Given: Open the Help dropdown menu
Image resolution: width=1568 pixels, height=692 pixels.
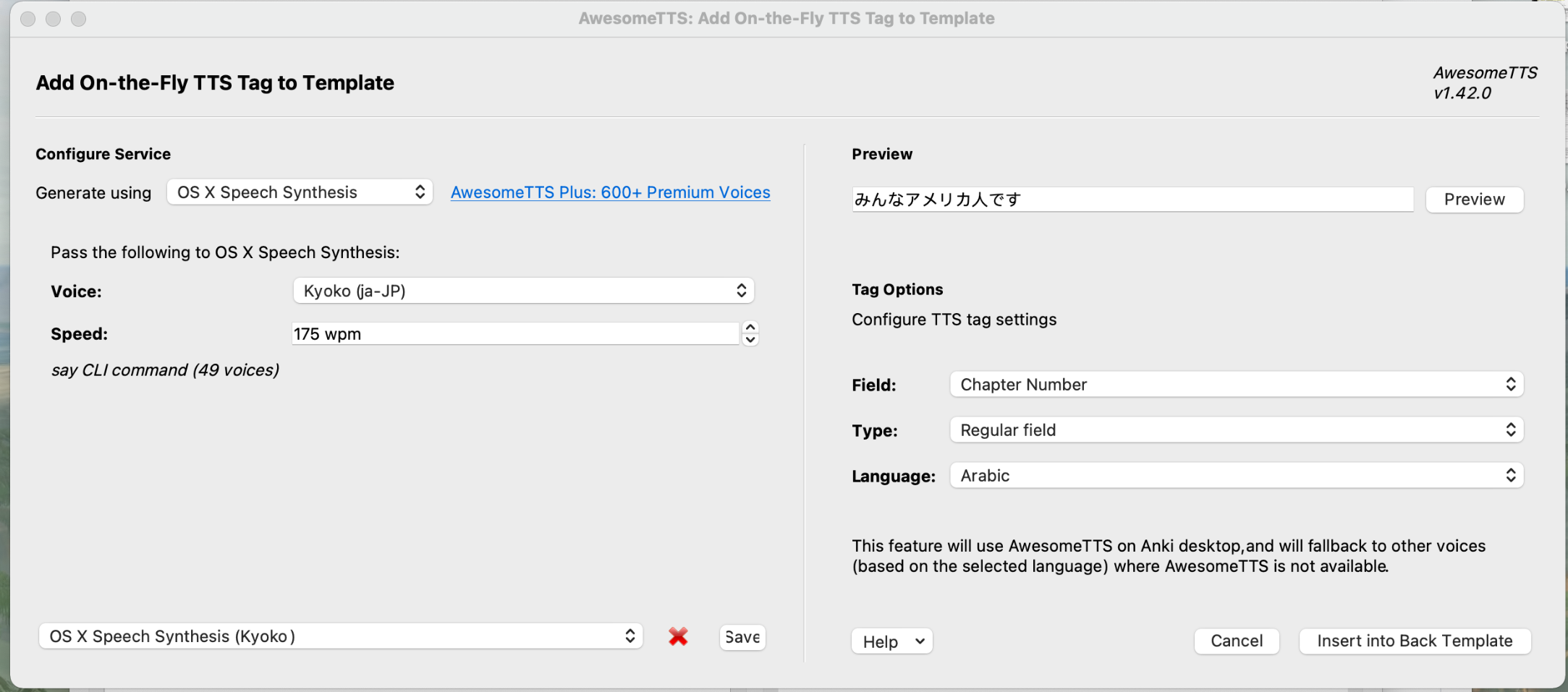Looking at the screenshot, I should coord(891,641).
